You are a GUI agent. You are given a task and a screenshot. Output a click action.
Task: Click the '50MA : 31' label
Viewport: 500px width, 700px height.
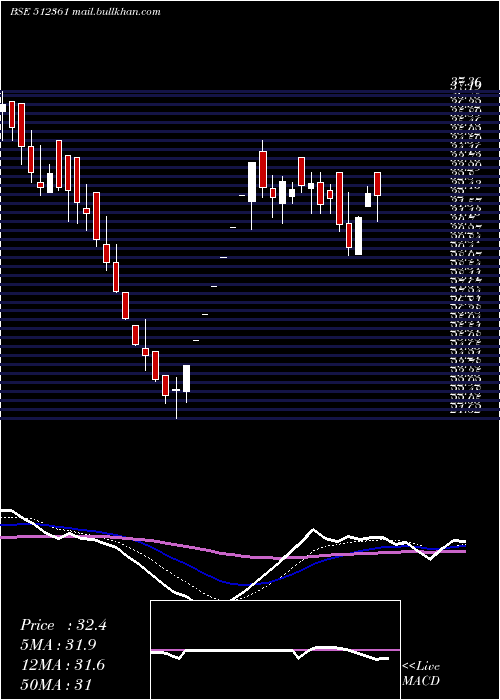[56, 684]
